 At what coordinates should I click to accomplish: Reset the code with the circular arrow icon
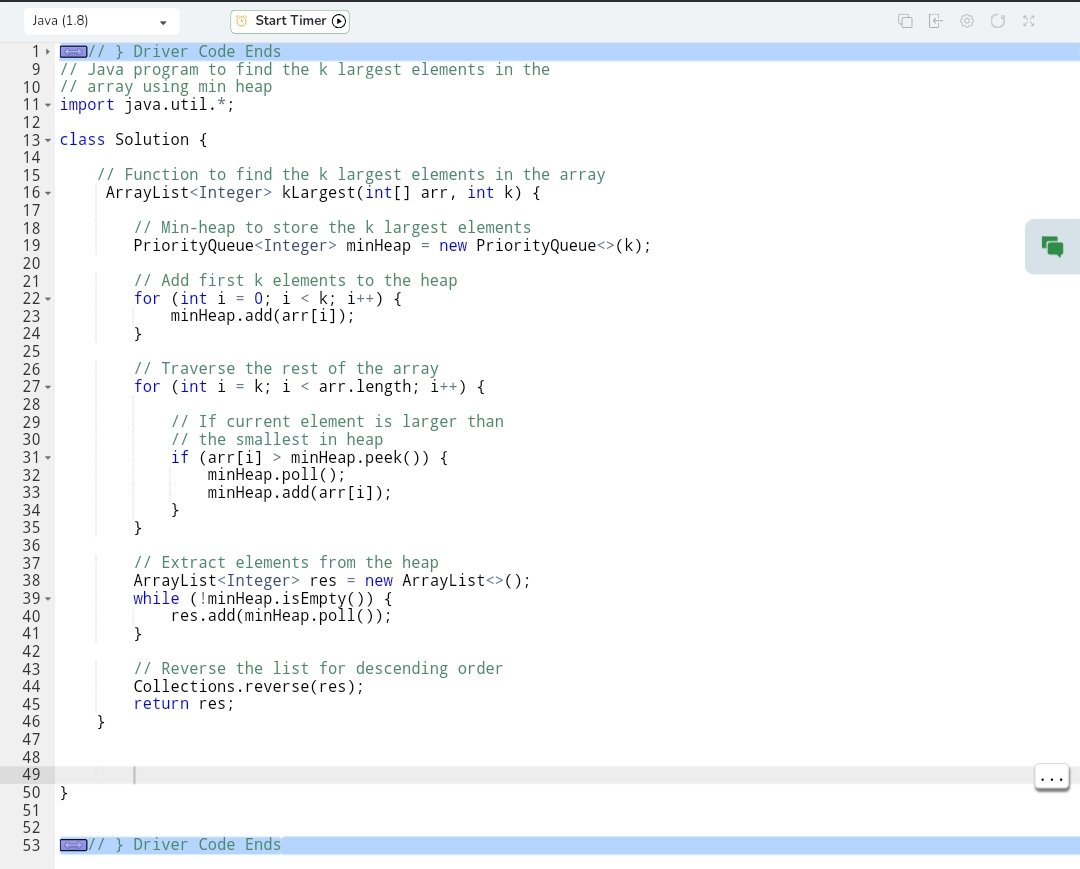click(997, 21)
